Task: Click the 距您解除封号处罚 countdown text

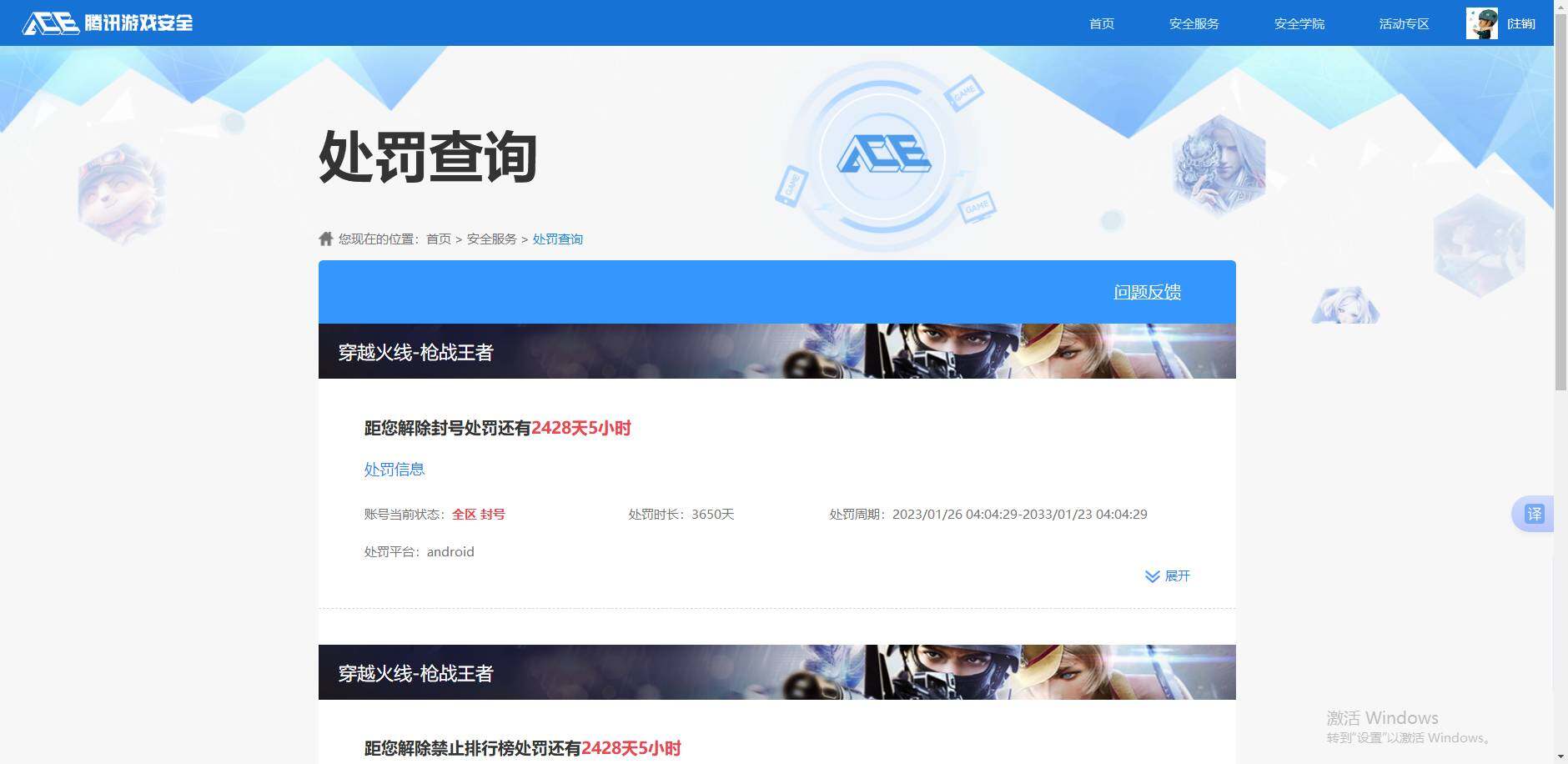Action: point(497,428)
